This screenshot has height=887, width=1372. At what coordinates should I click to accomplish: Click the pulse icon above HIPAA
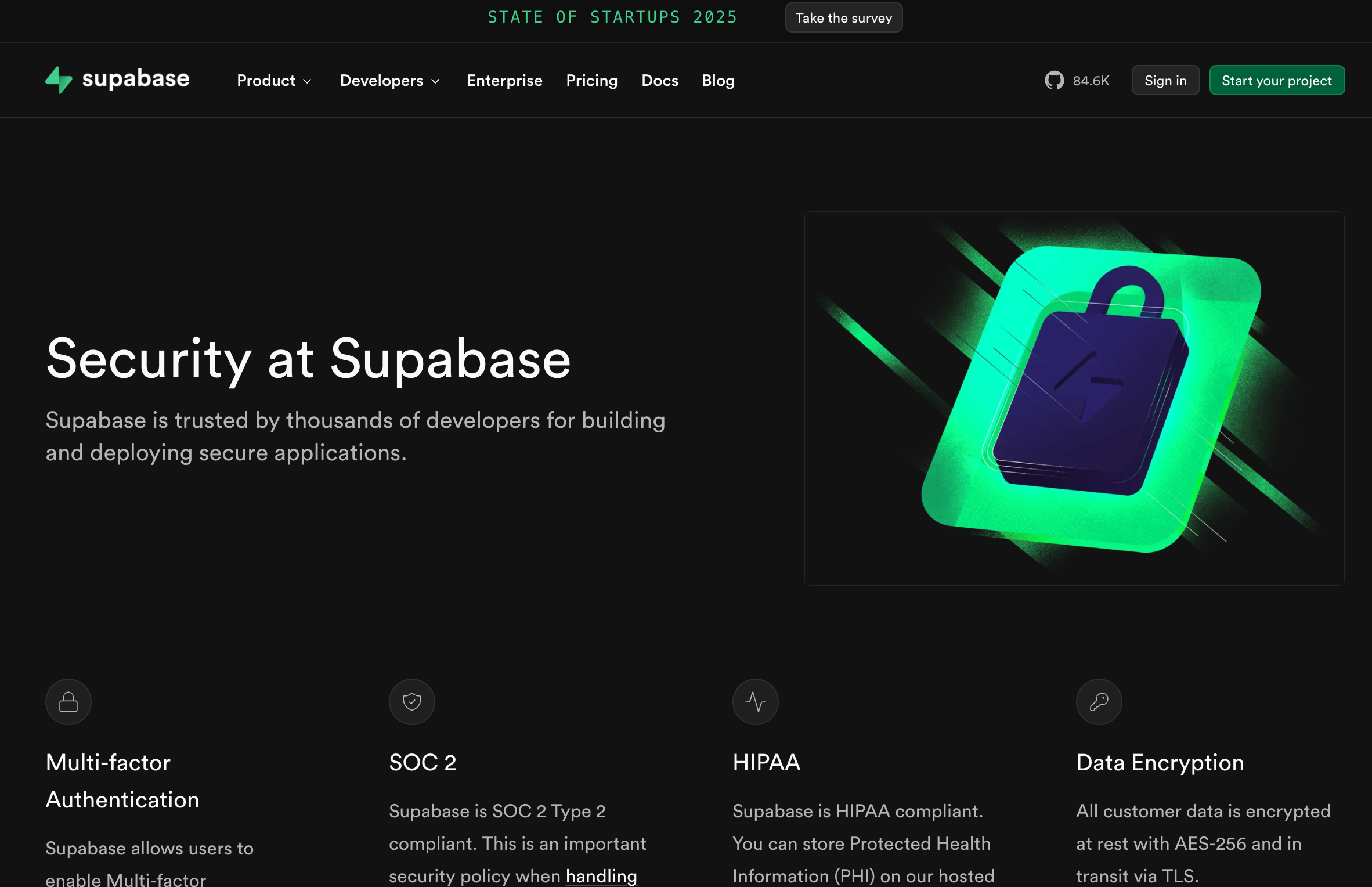pos(756,702)
